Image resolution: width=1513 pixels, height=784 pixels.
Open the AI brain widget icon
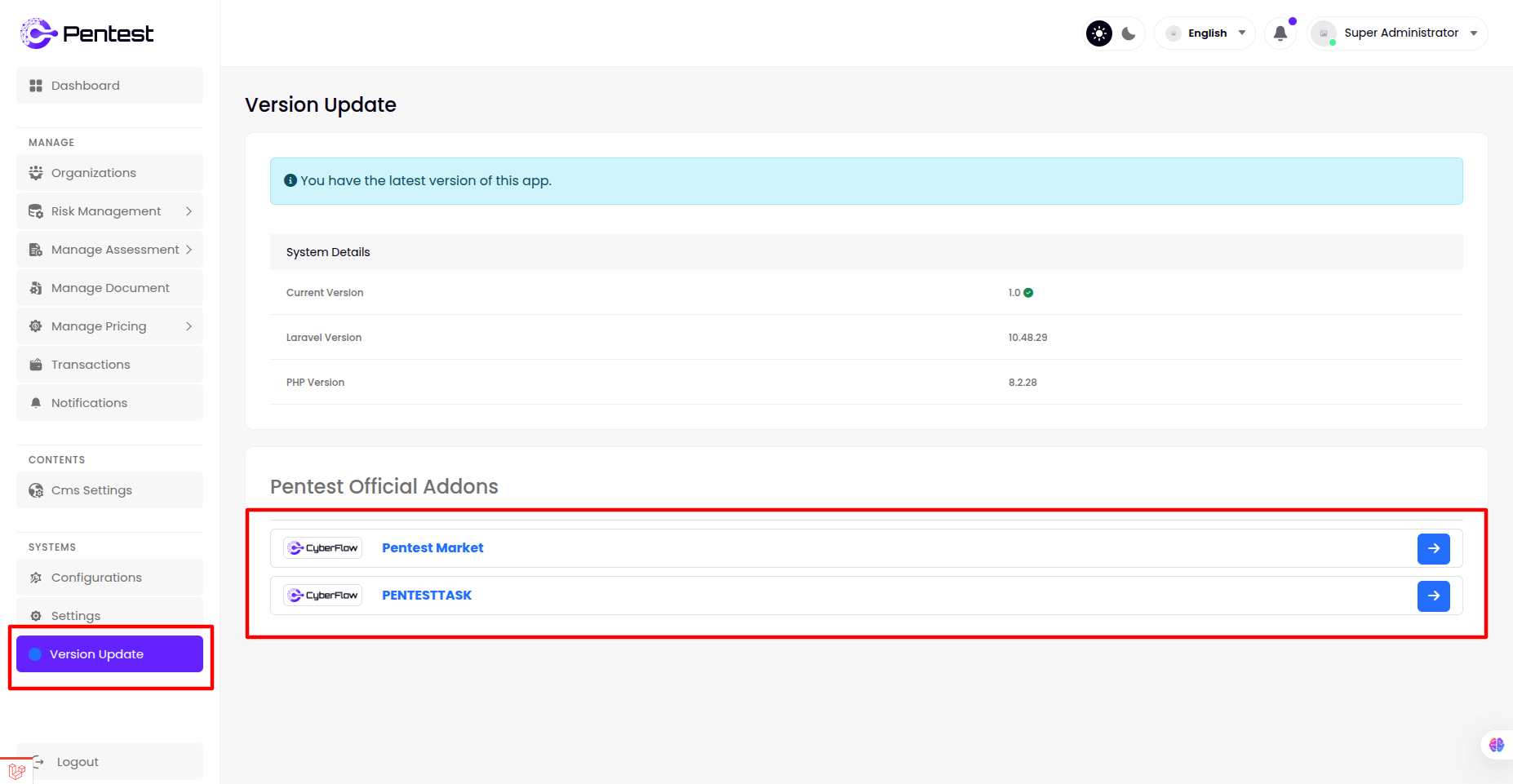coord(1496,745)
